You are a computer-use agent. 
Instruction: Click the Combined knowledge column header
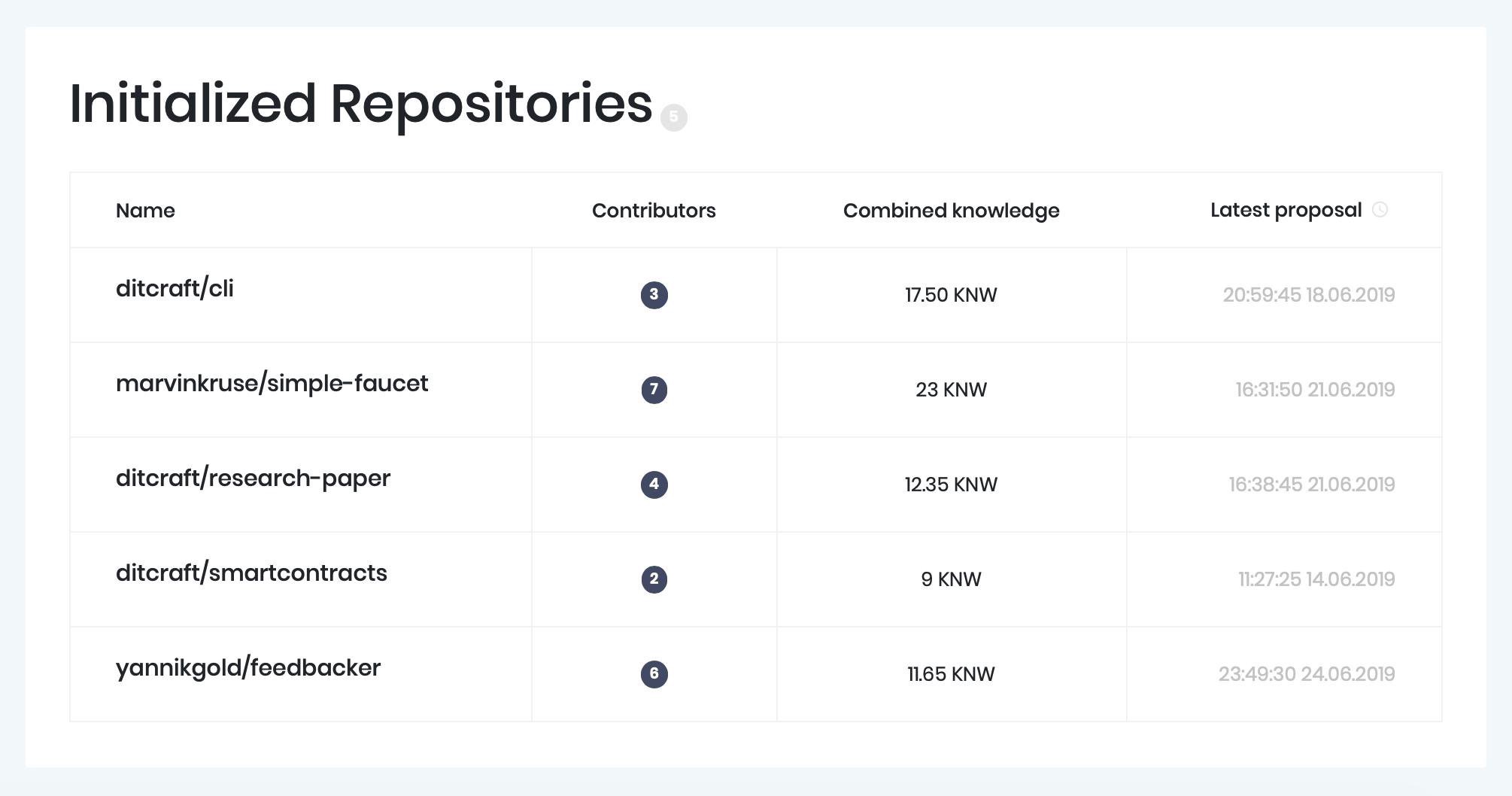coord(951,211)
